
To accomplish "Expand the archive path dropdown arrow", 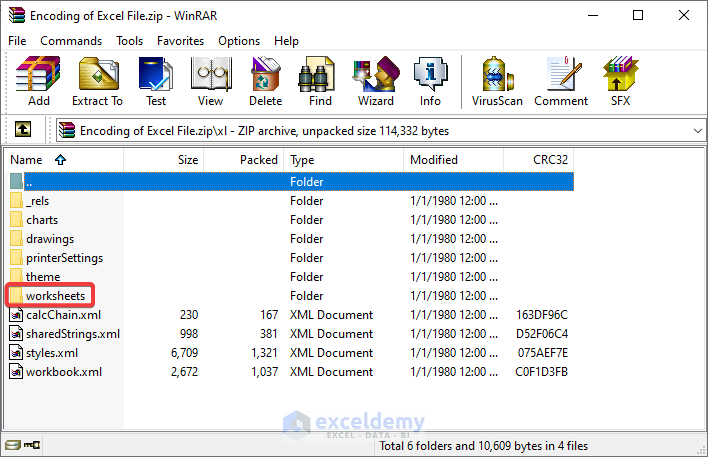I will (698, 131).
